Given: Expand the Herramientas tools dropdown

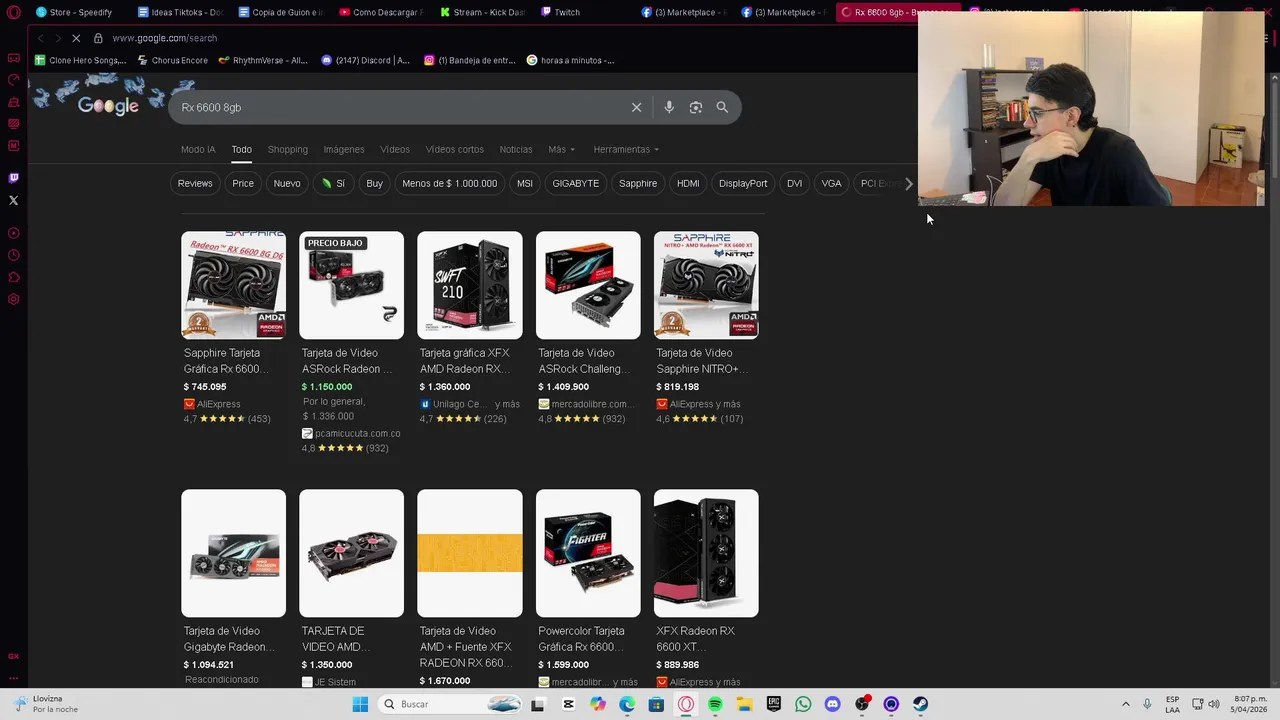Looking at the screenshot, I should coord(626,149).
